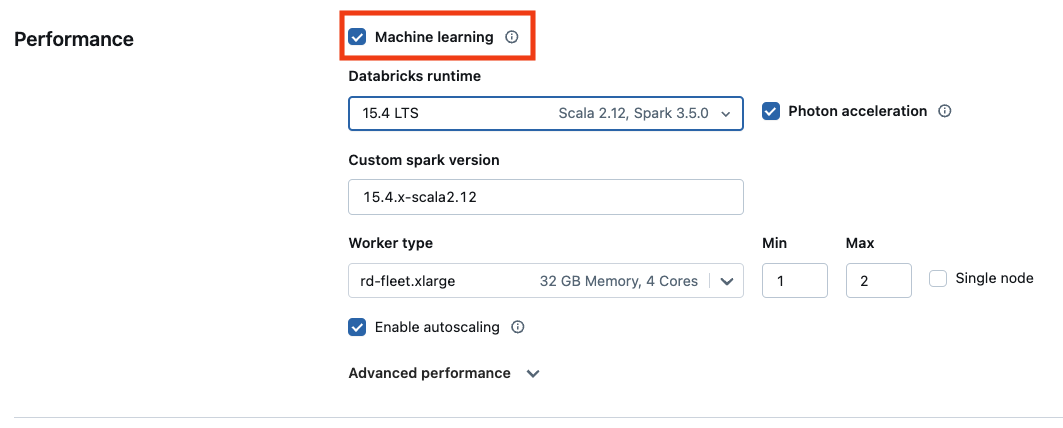Turn off the Enable autoscaling checkbox
The height and width of the screenshot is (428, 1063).
tap(357, 327)
